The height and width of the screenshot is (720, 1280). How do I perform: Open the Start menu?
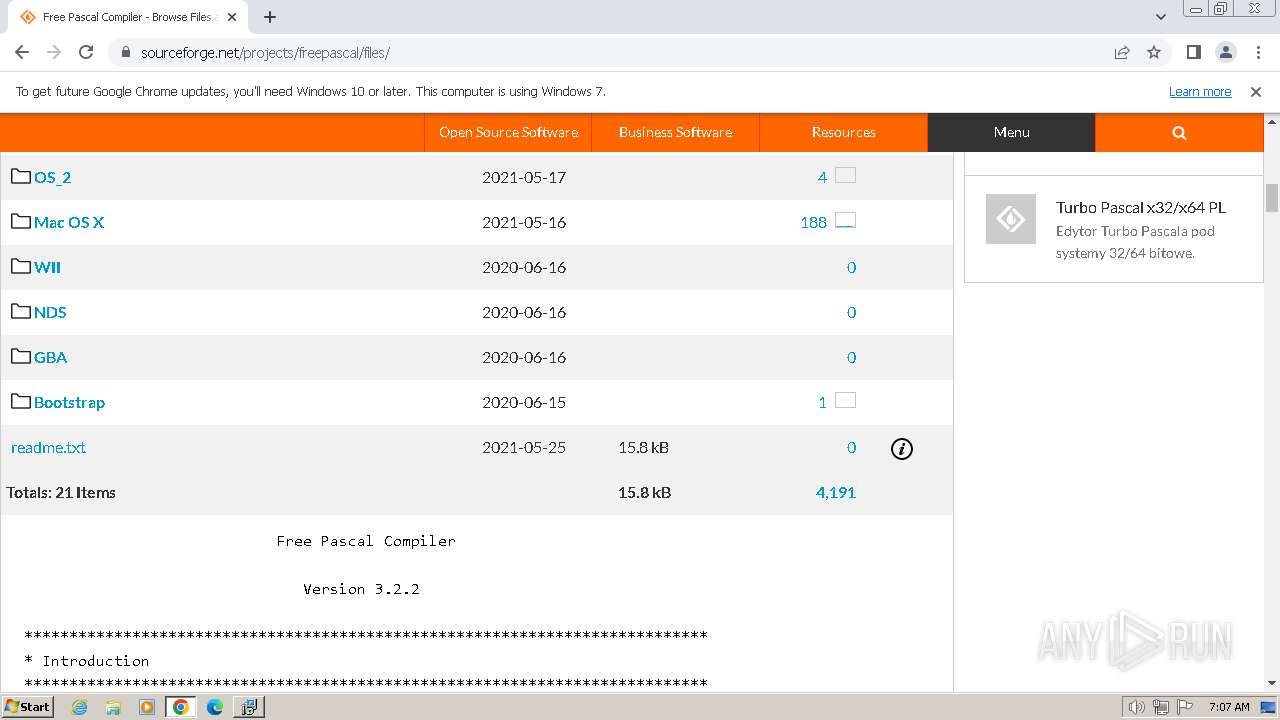pyautogui.click(x=27, y=707)
